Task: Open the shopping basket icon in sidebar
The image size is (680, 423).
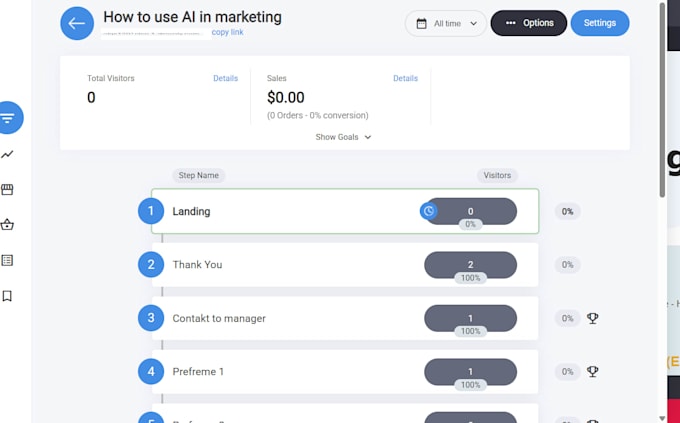Action: 7,225
